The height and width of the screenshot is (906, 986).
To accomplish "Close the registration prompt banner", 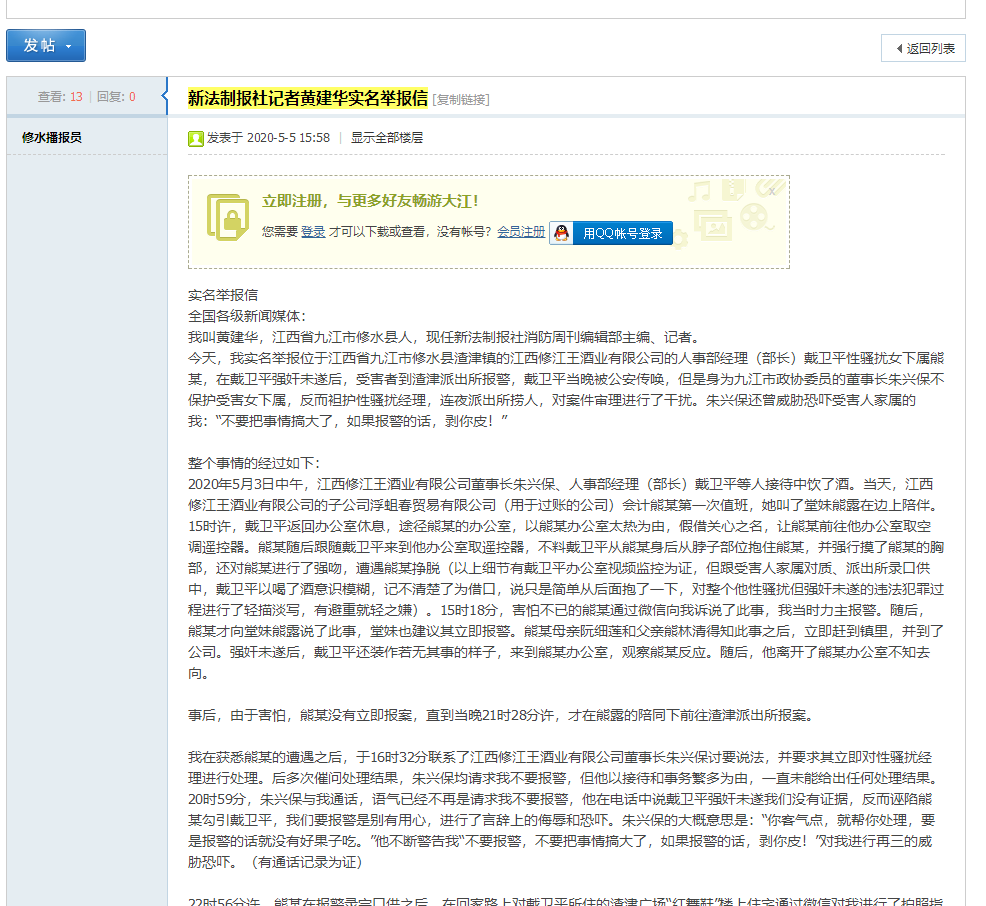I will pyautogui.click(x=772, y=191).
